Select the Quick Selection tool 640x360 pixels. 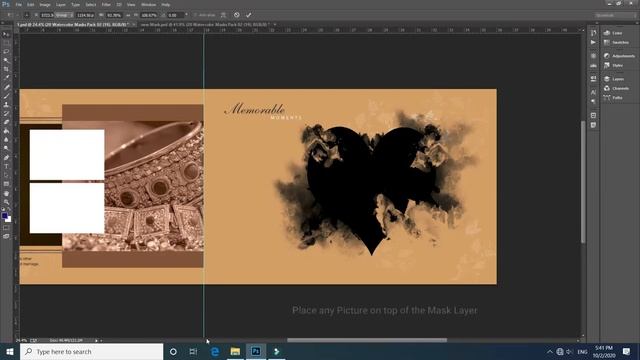[x=6, y=60]
